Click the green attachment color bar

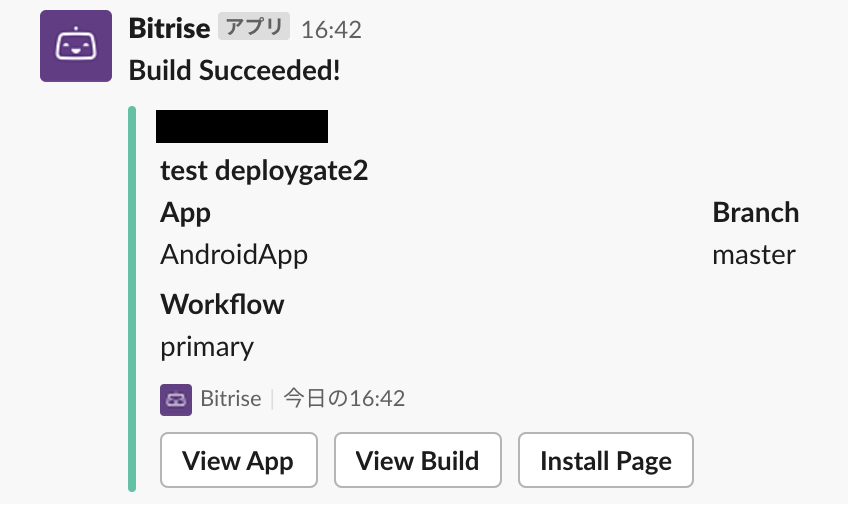click(132, 299)
